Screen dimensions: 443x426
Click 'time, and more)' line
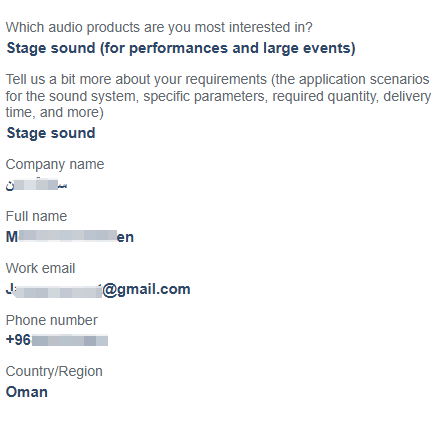tap(55, 113)
